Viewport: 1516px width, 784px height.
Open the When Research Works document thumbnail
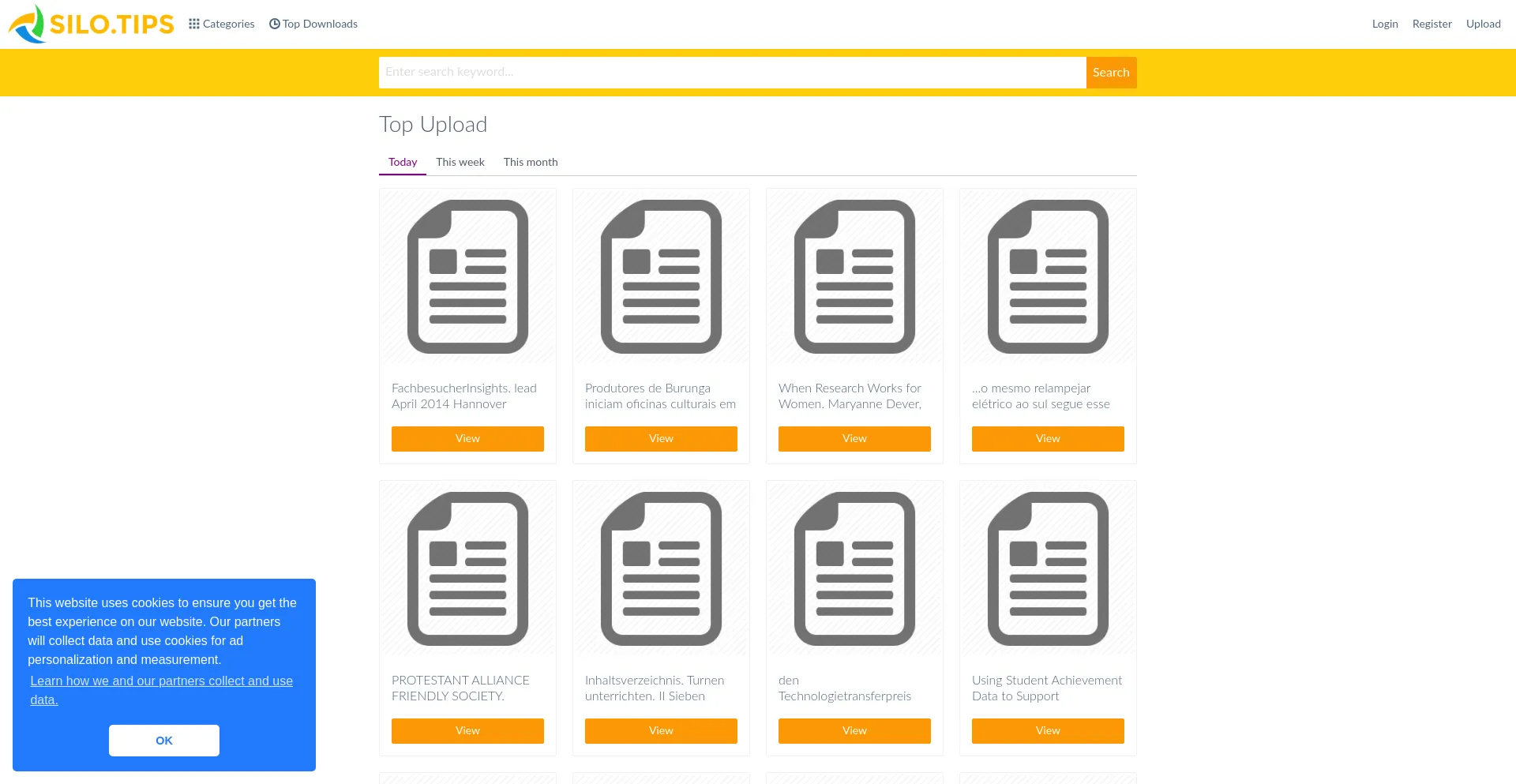[x=854, y=276]
